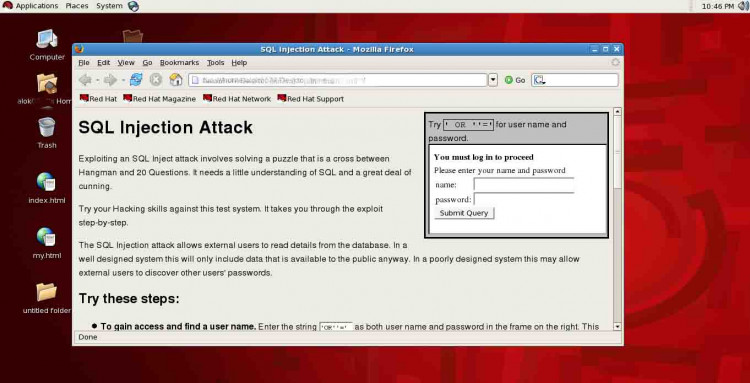The width and height of the screenshot is (750, 383).
Task: Click the volume icon in top panel
Action: (x=742, y=6)
